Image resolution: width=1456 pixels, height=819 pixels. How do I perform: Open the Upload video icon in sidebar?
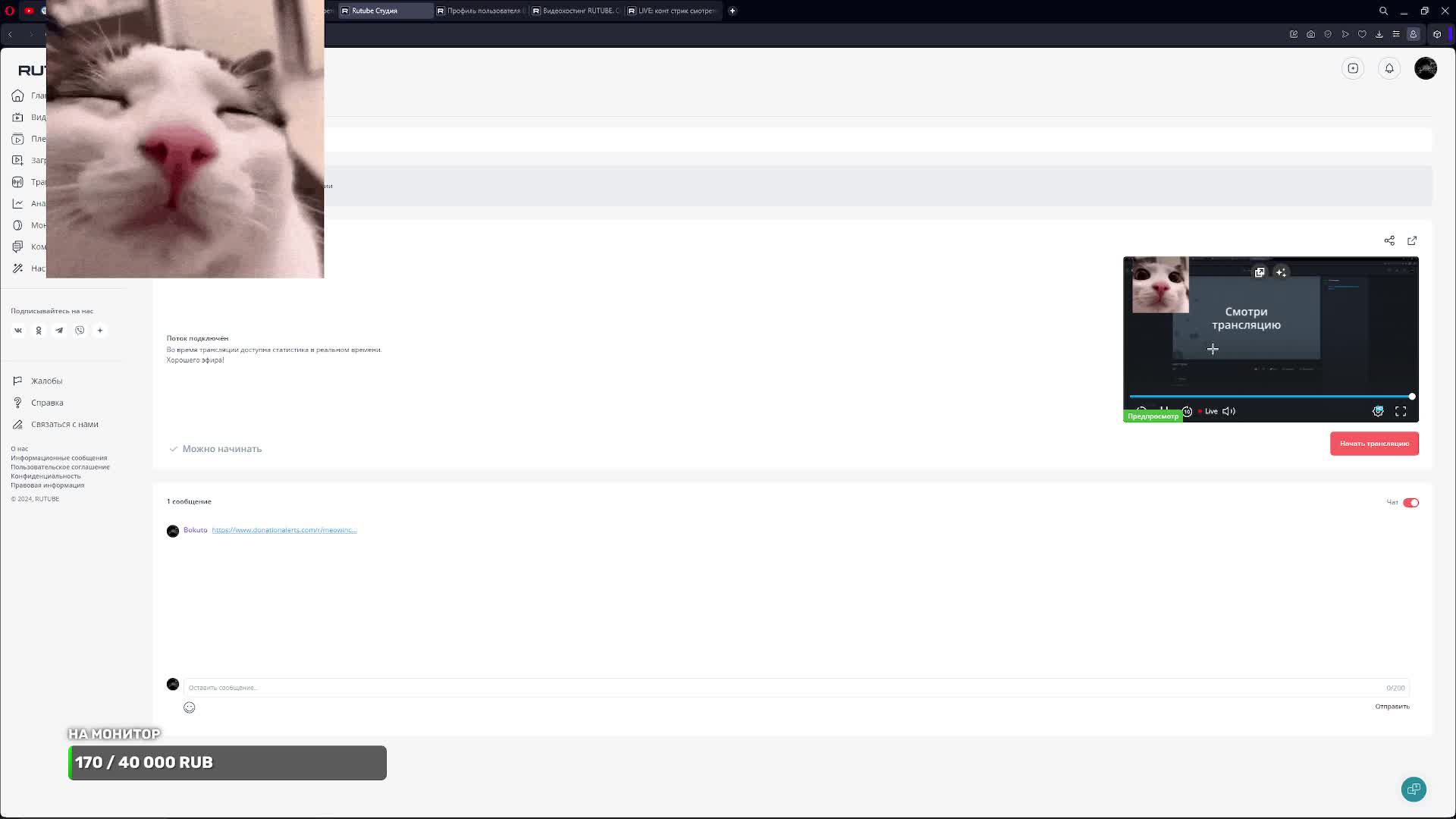[x=17, y=160]
